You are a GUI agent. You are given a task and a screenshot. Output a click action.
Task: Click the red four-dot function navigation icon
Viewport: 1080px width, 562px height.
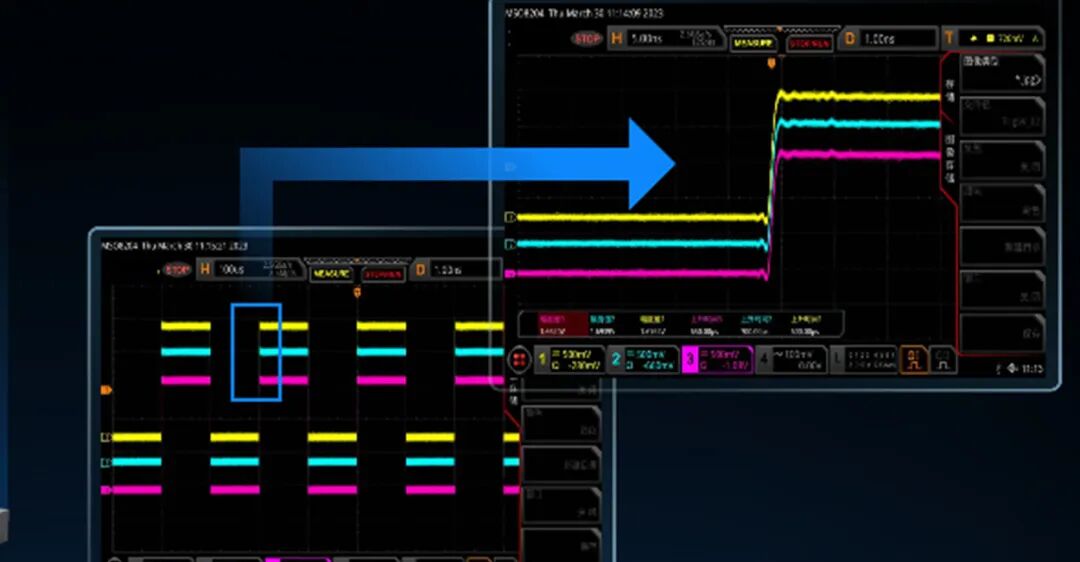[520, 359]
